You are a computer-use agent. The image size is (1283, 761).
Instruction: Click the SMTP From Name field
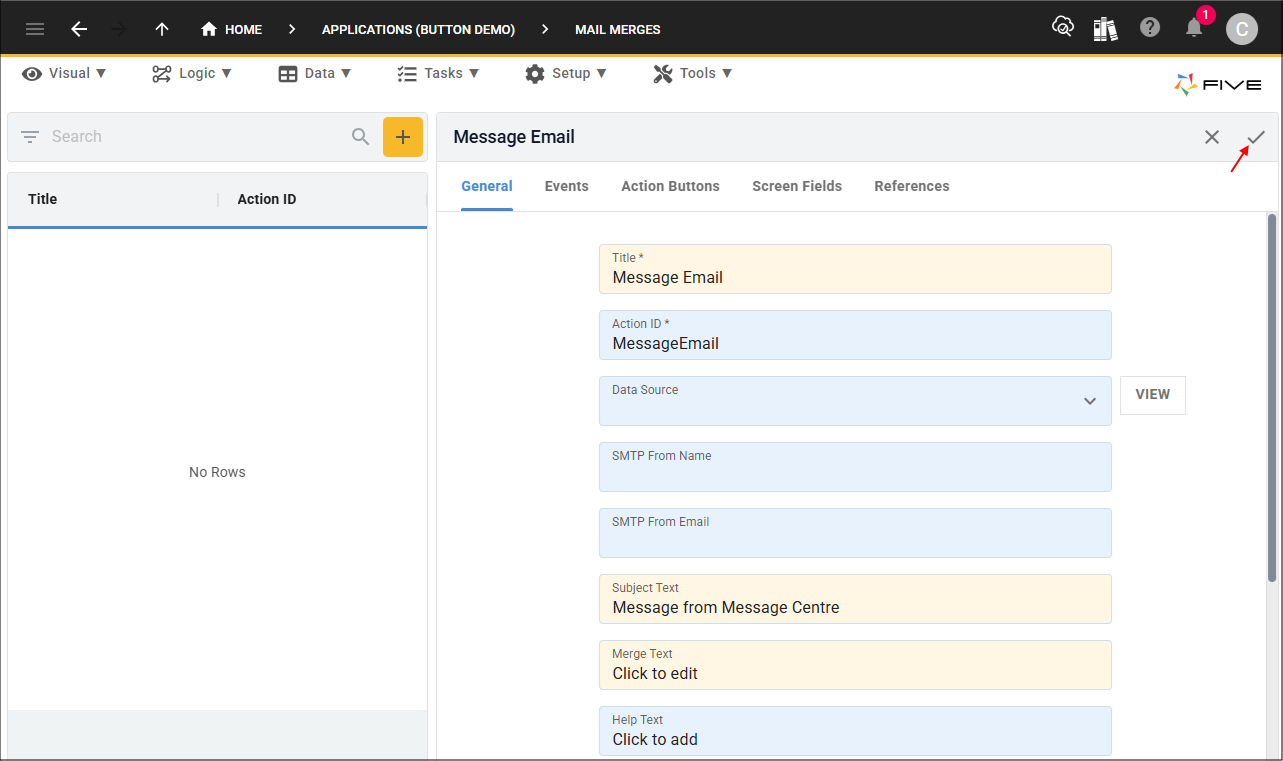(855, 467)
